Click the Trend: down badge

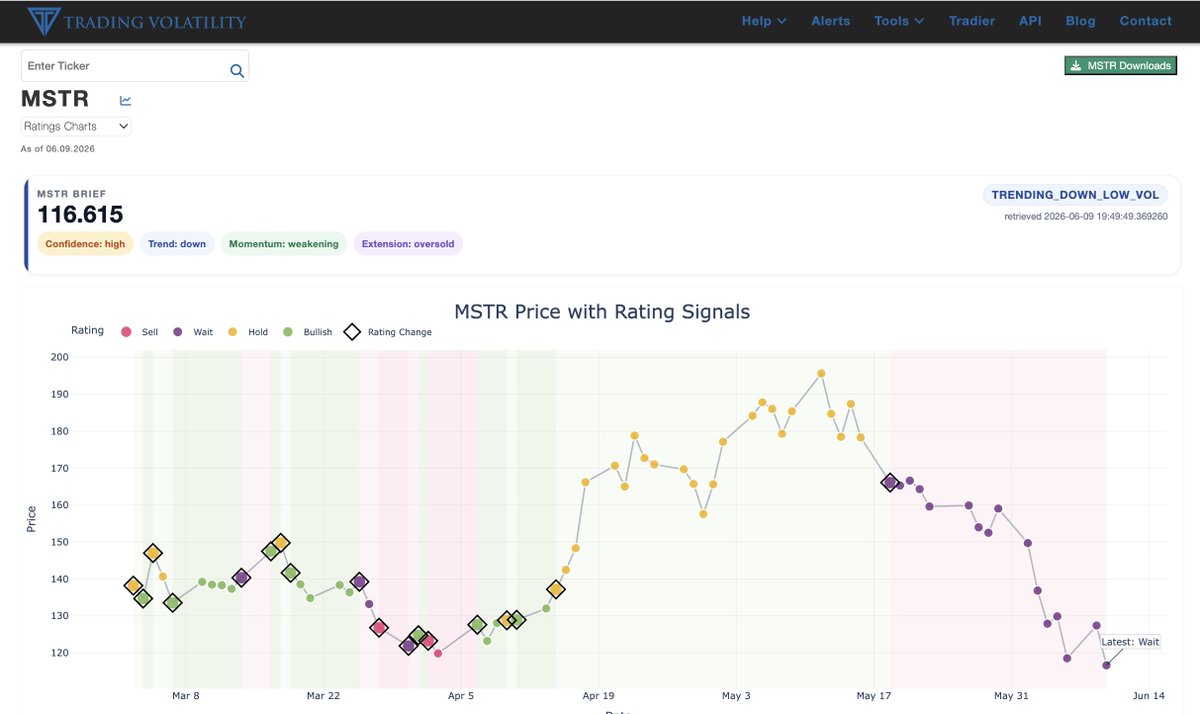[x=177, y=244]
